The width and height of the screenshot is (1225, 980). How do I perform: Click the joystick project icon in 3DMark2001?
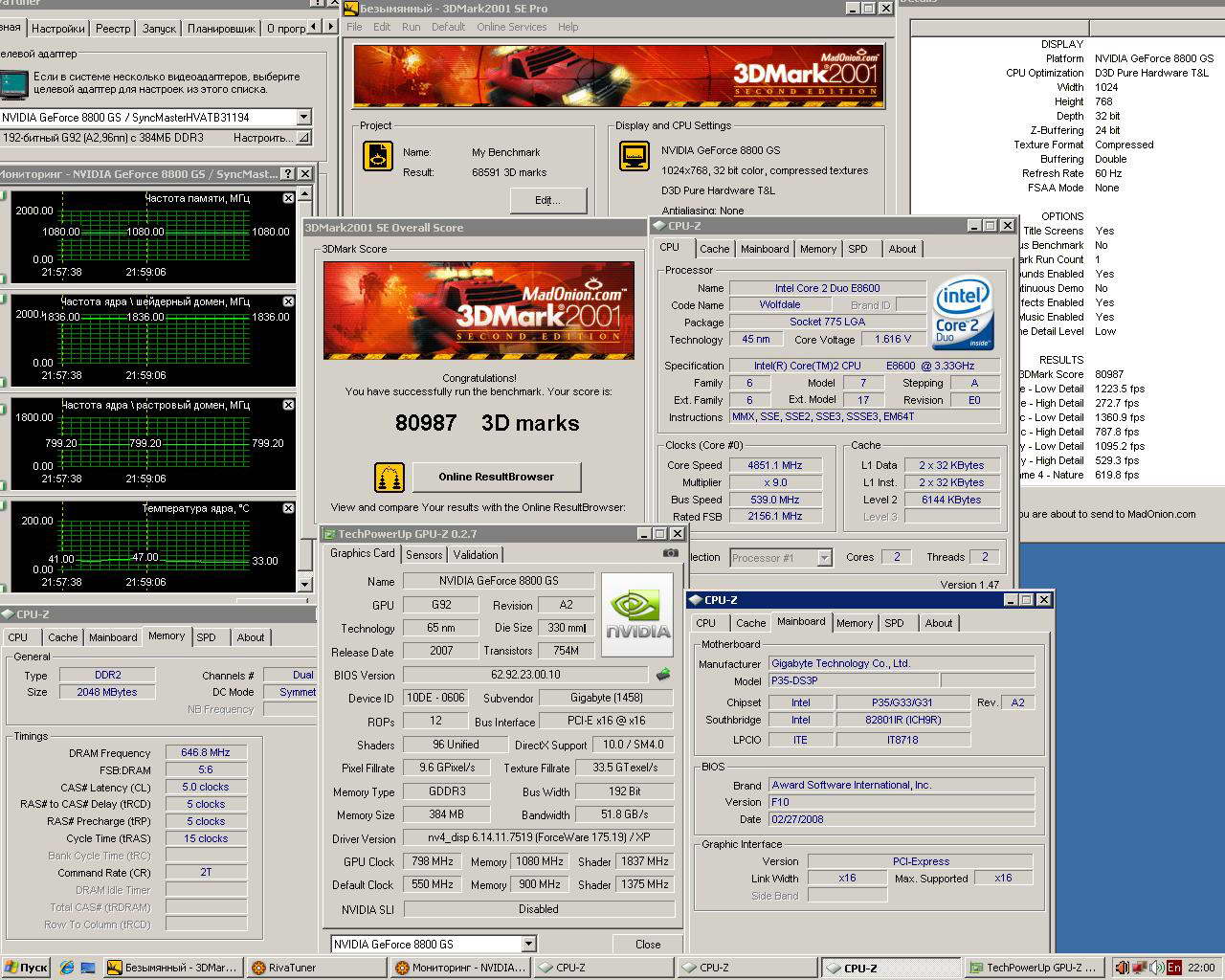(x=378, y=156)
